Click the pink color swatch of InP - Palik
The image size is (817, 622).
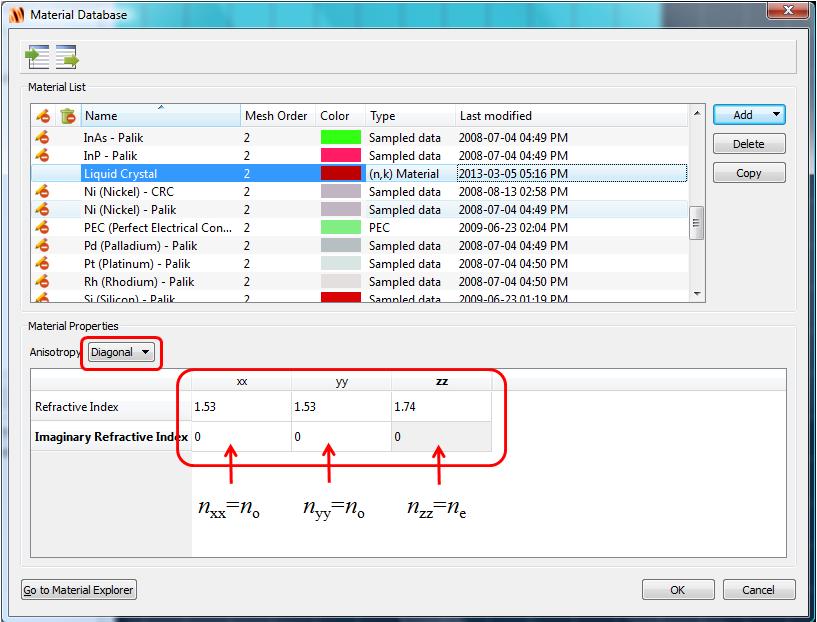tap(341, 155)
